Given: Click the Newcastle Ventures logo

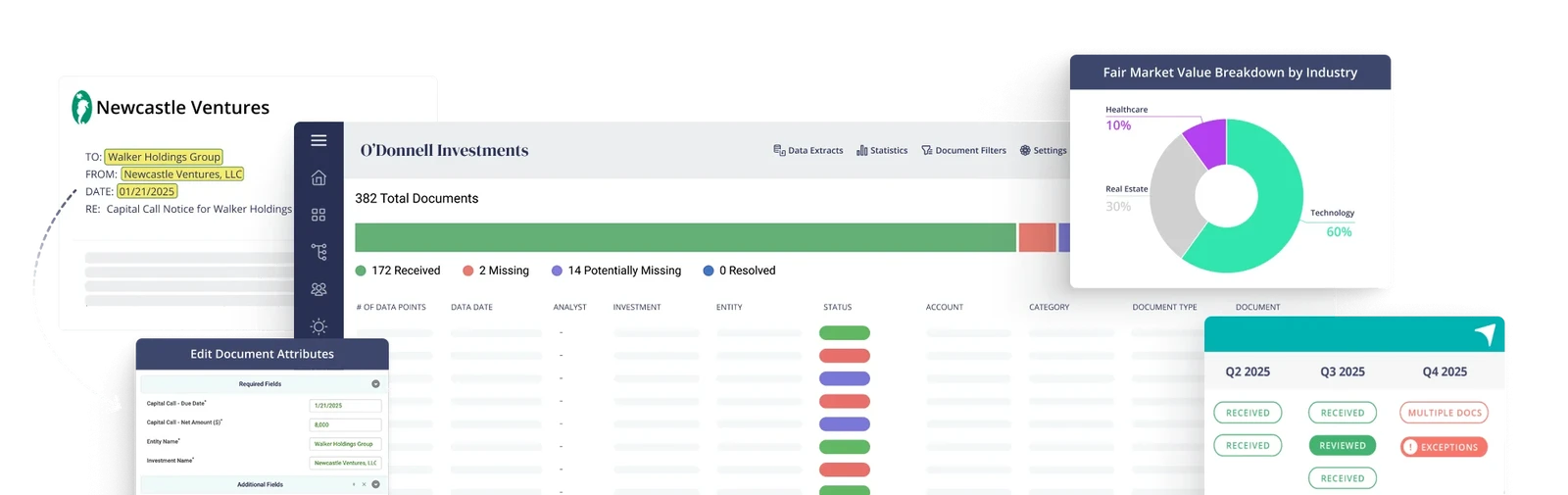Looking at the screenshot, I should [81, 107].
